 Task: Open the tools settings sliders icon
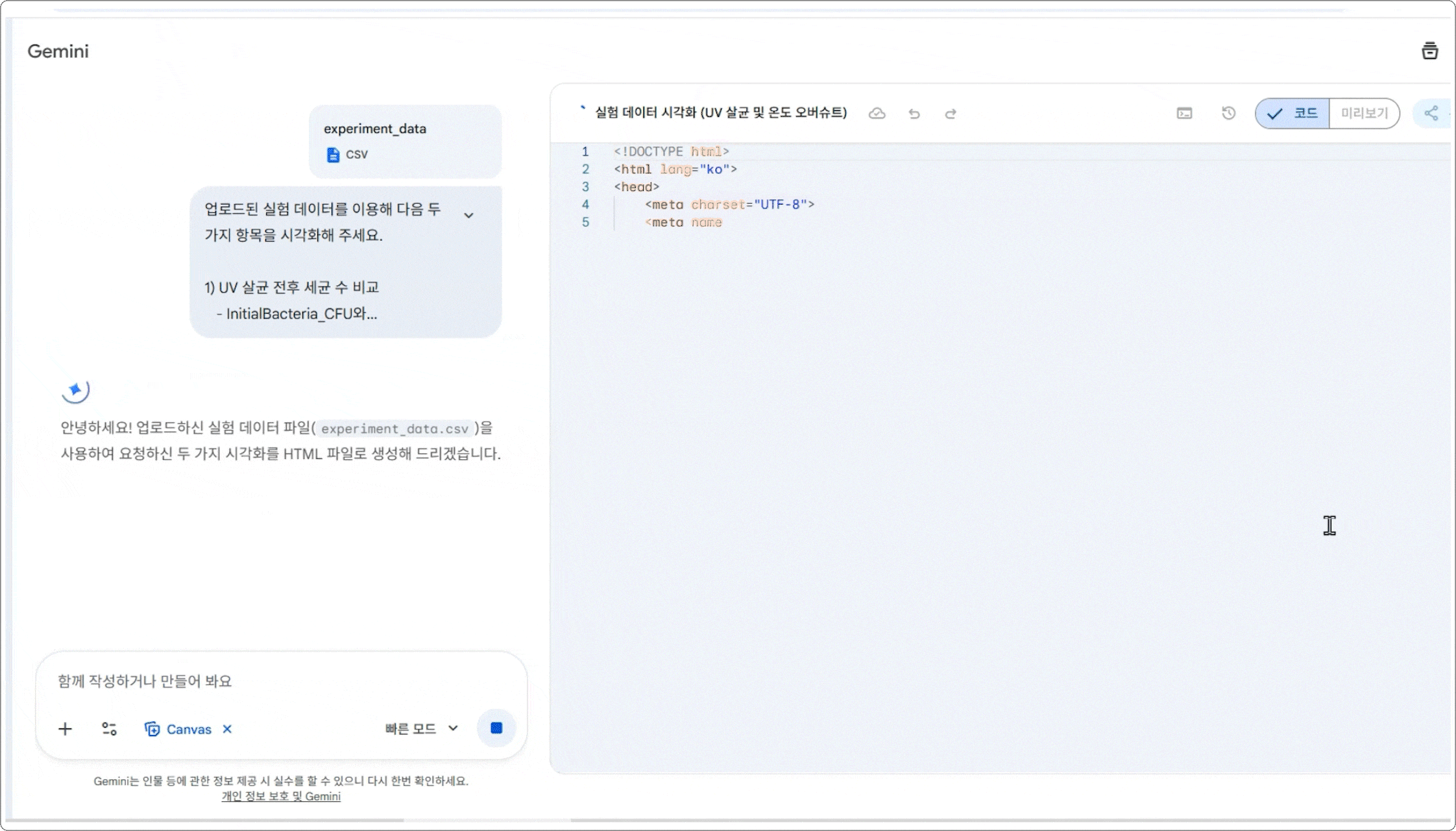point(109,729)
